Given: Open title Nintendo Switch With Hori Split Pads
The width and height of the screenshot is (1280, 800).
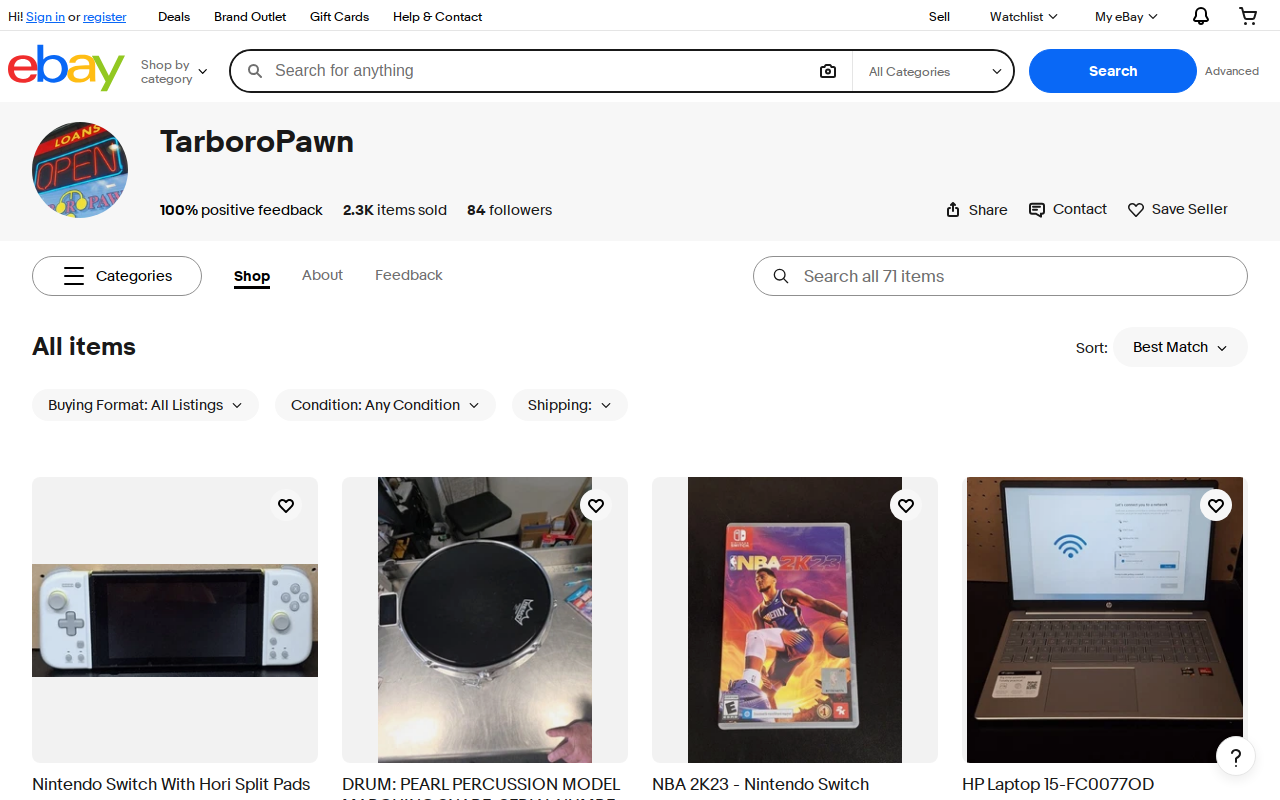Looking at the screenshot, I should (171, 784).
